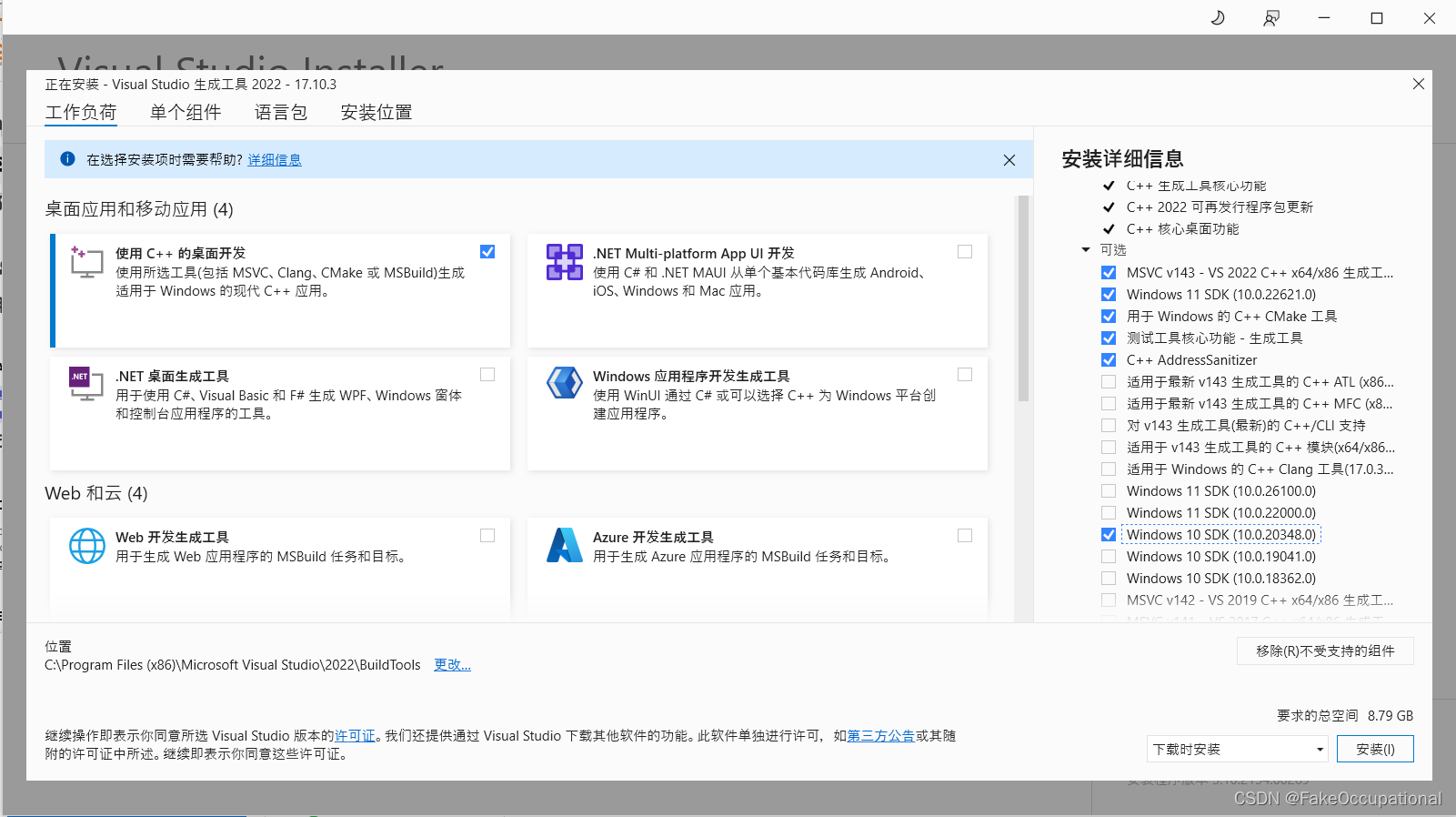Click the workloads list vertical scrollbar
Viewport: 1456px width, 817px height.
(x=1023, y=298)
